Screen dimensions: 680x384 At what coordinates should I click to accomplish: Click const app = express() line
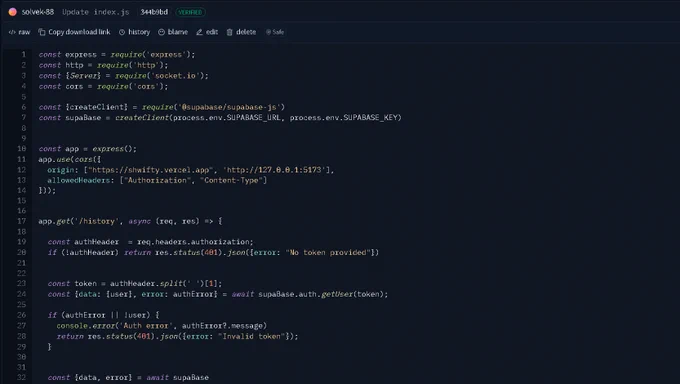(88, 149)
